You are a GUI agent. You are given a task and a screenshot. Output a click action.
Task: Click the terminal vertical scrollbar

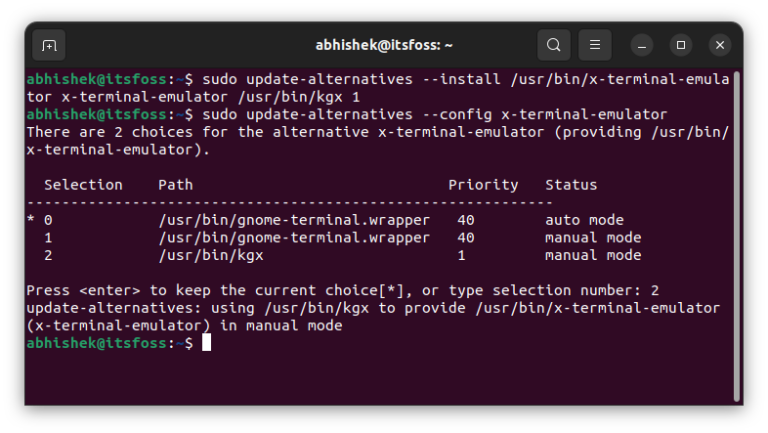click(736, 236)
